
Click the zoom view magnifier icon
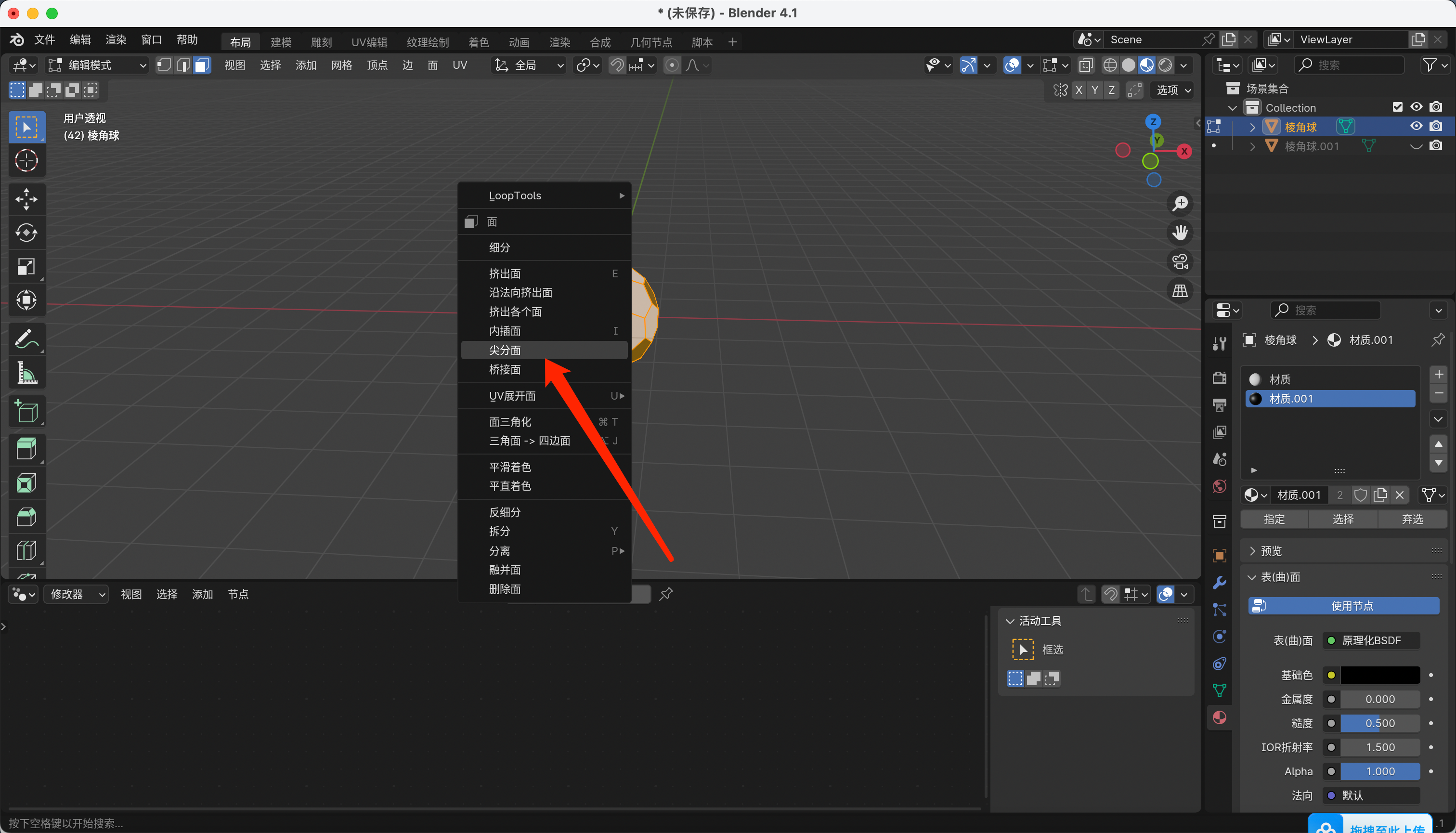pyautogui.click(x=1180, y=203)
